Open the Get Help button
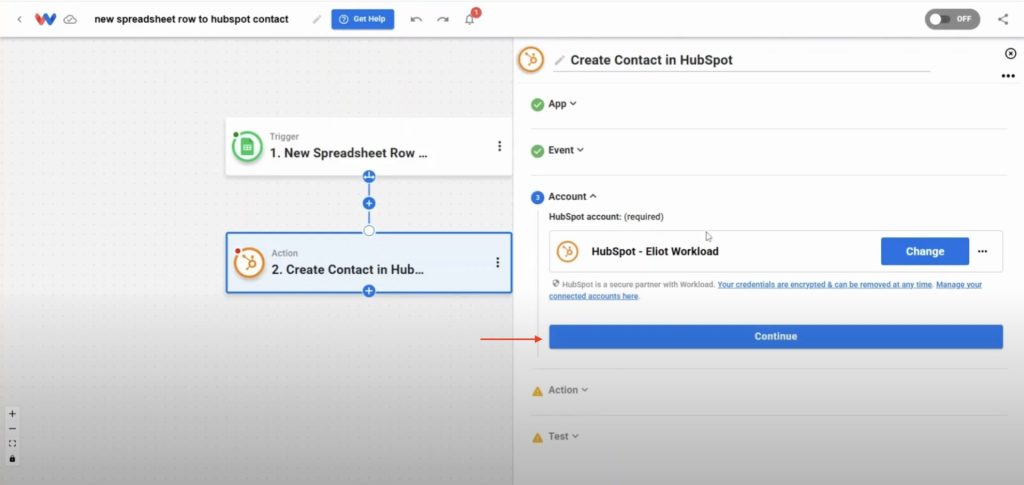 click(x=362, y=19)
